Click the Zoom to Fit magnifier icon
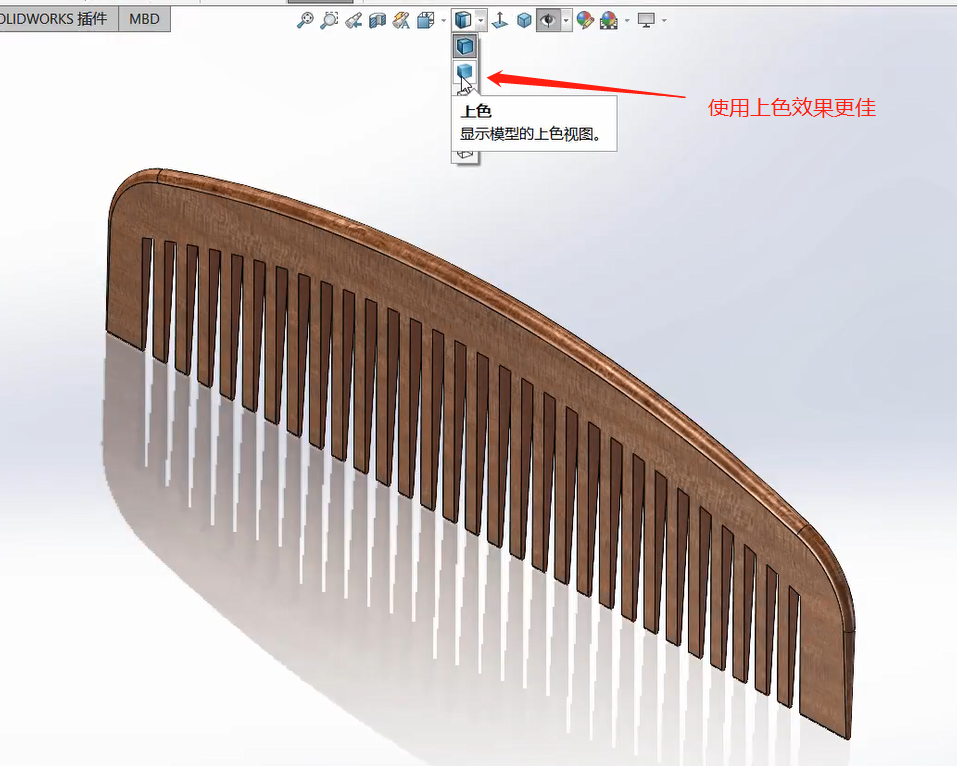Image resolution: width=957 pixels, height=766 pixels. (305, 20)
